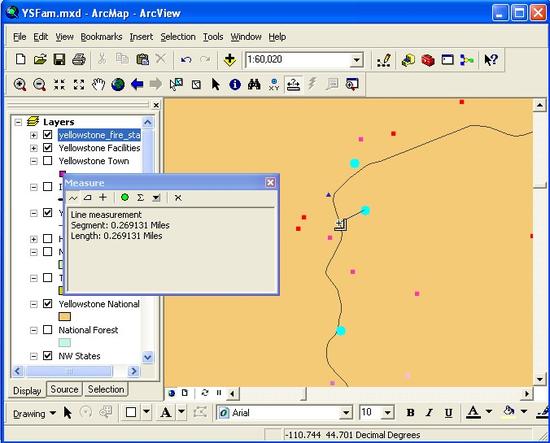Click the Bold formatting button
The width and height of the screenshot is (550, 443).
[x=410, y=413]
